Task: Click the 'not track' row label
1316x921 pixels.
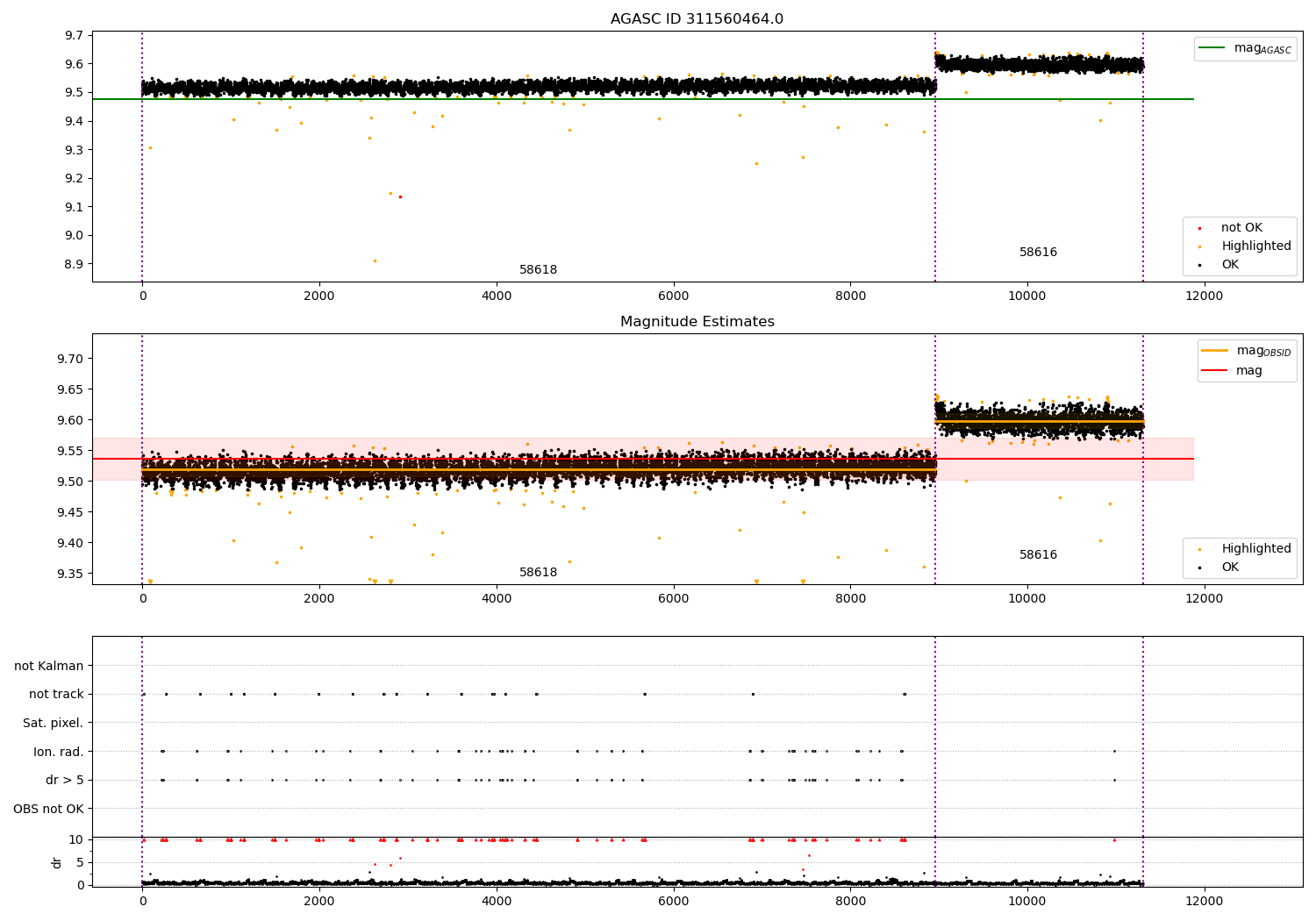Action: click(56, 695)
